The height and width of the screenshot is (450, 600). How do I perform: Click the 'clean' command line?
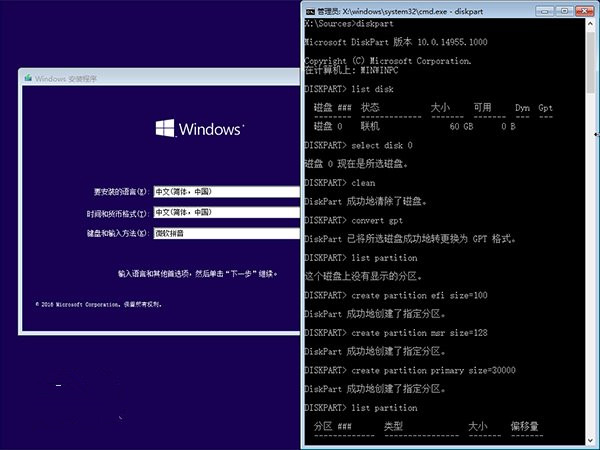(340, 183)
